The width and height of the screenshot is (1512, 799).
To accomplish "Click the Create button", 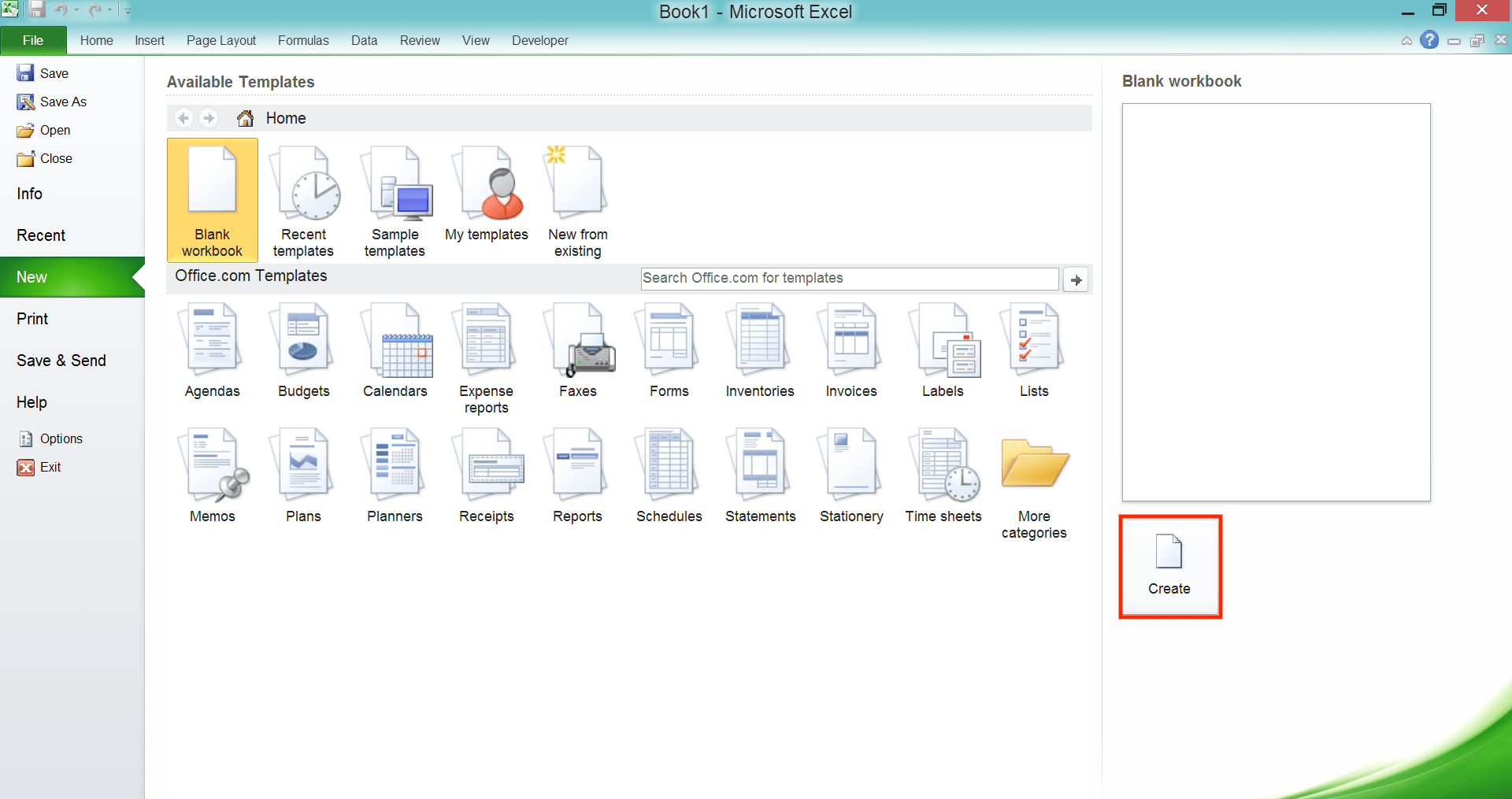I will (1169, 566).
